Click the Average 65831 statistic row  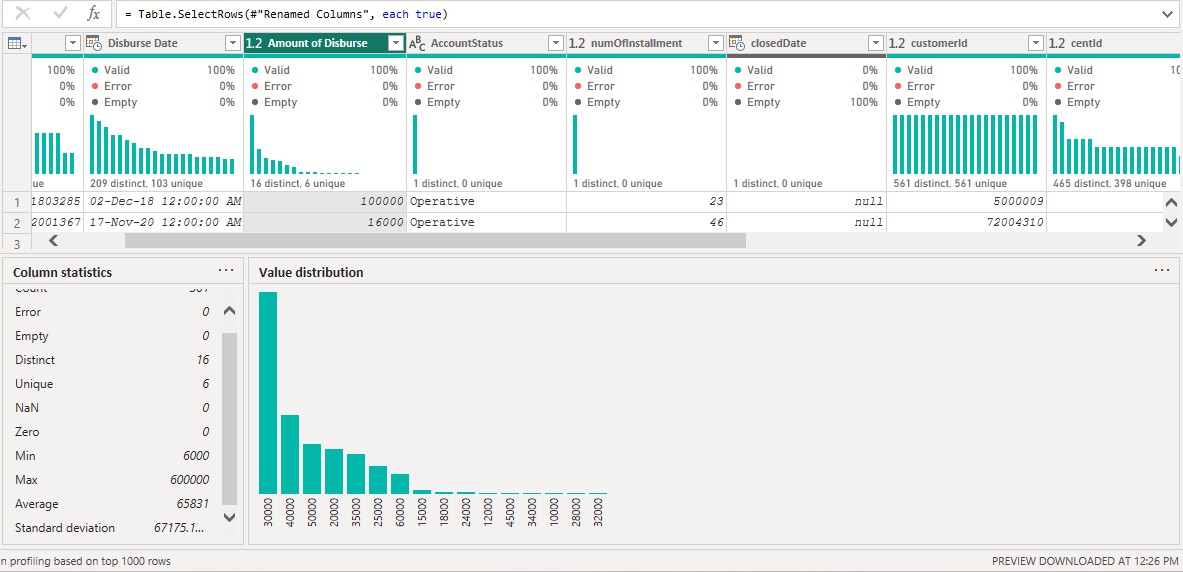coord(112,504)
